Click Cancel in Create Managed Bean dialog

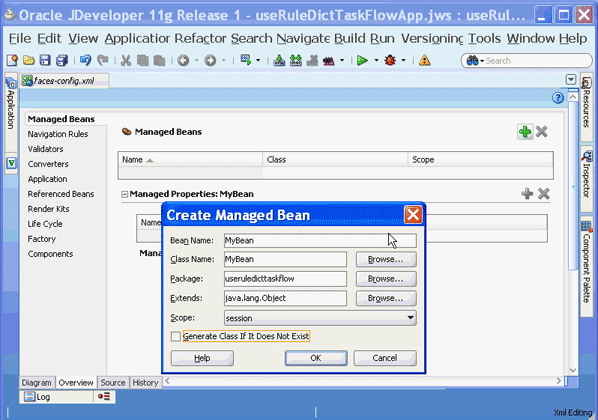point(385,358)
